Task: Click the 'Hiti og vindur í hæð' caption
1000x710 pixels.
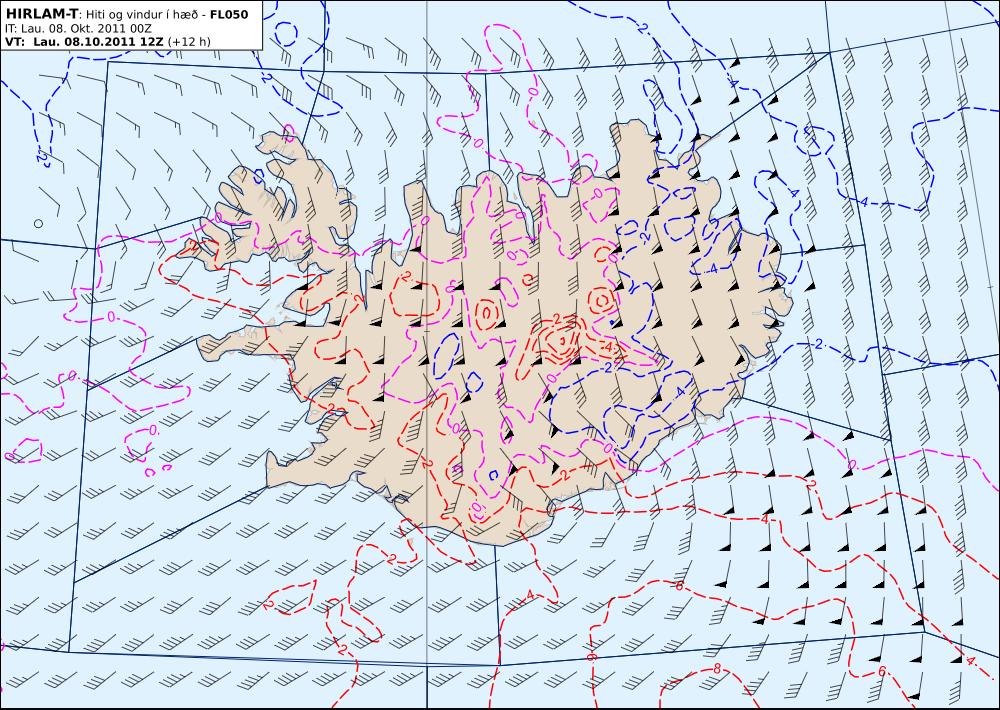Action: tap(143, 15)
